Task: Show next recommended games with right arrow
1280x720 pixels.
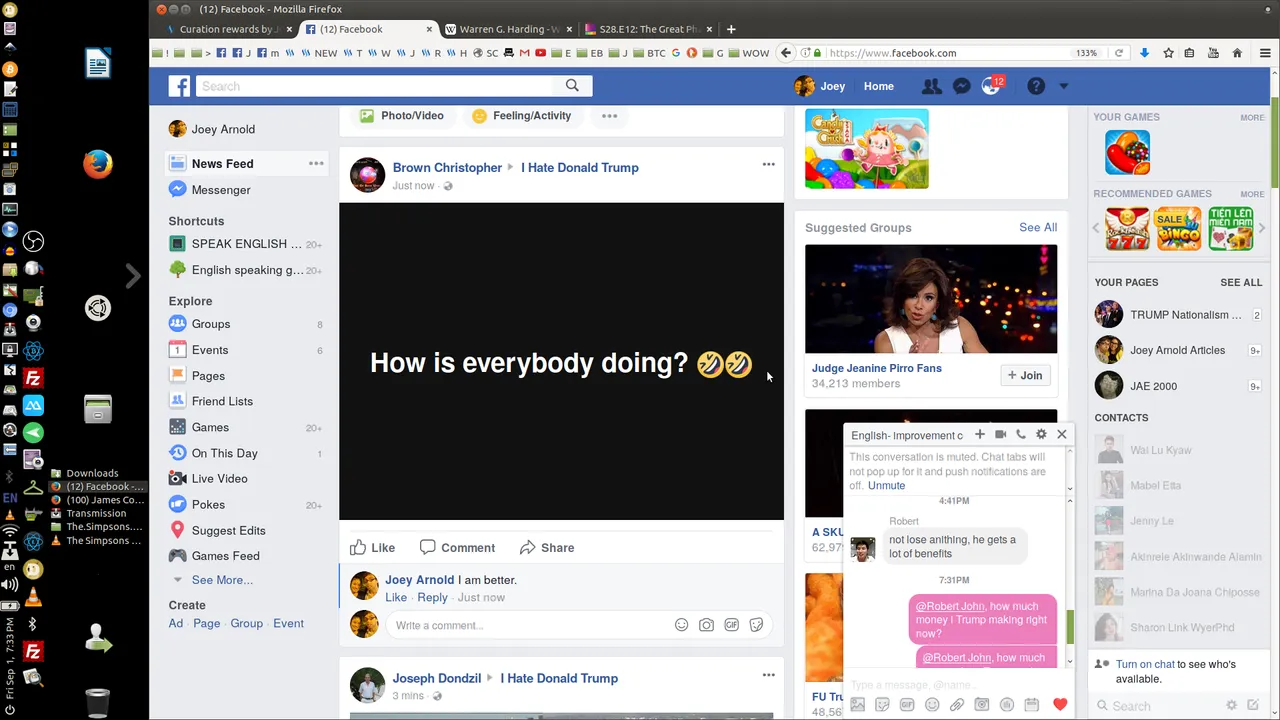Action: (1261, 228)
